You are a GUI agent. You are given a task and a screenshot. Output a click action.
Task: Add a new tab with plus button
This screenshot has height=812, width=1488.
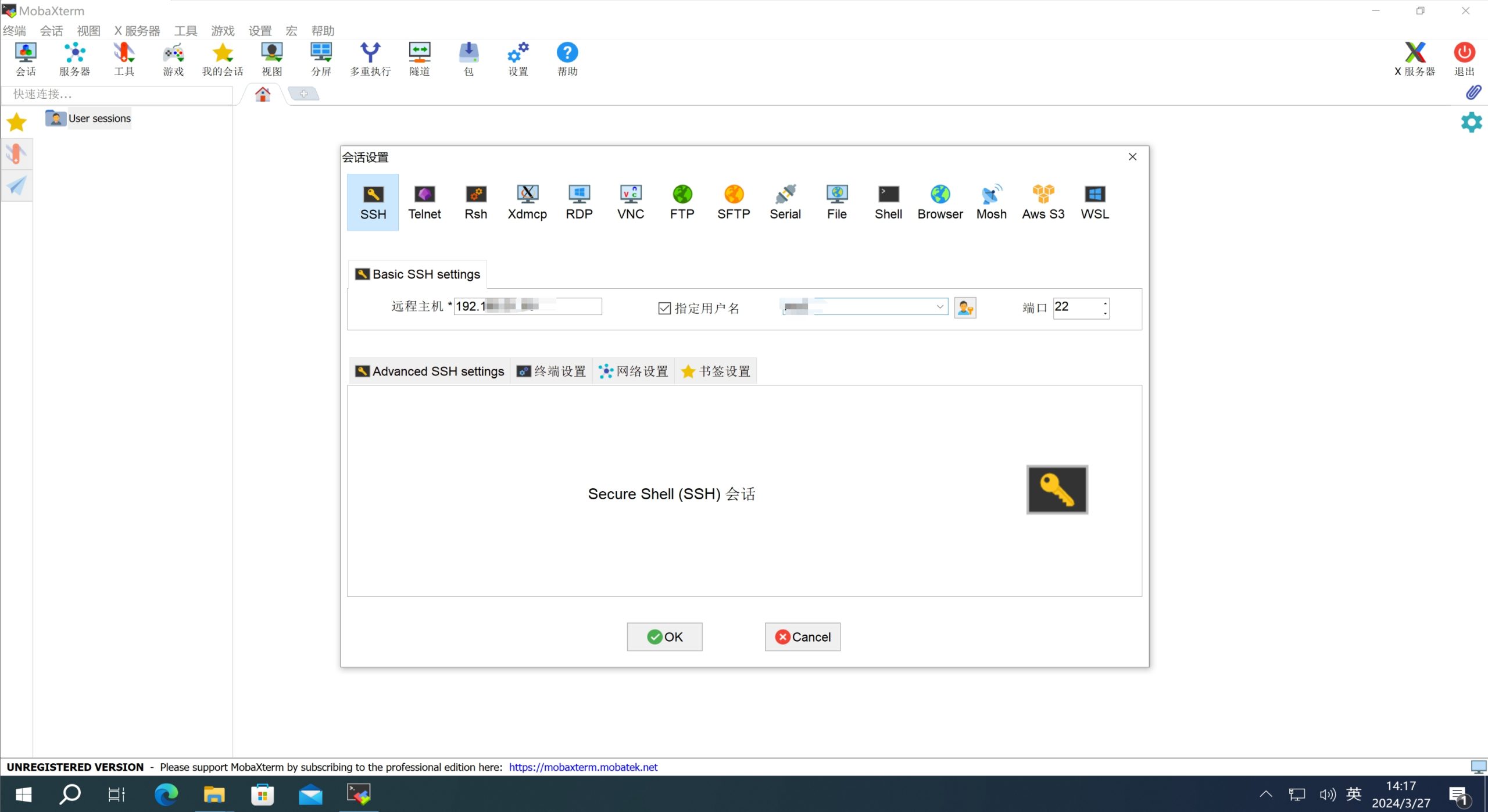pos(303,94)
